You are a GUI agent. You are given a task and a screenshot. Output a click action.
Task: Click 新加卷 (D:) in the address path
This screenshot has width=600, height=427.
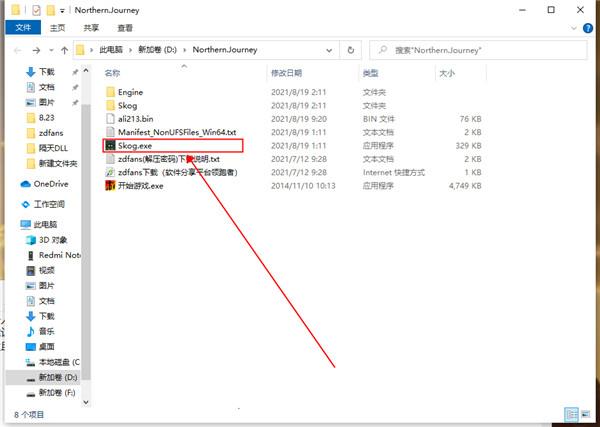point(157,50)
